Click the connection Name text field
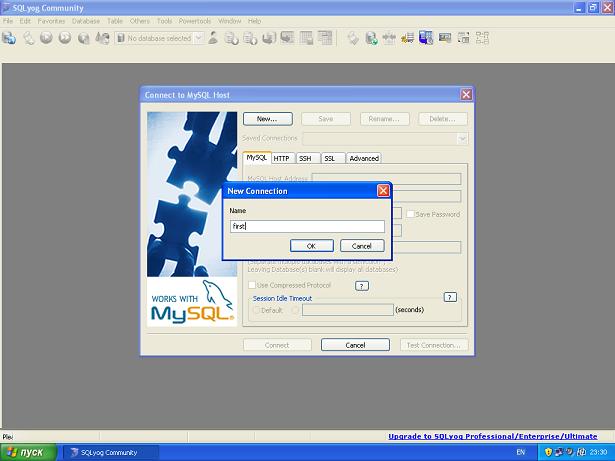Viewport: 615px width, 461px height. (307, 226)
